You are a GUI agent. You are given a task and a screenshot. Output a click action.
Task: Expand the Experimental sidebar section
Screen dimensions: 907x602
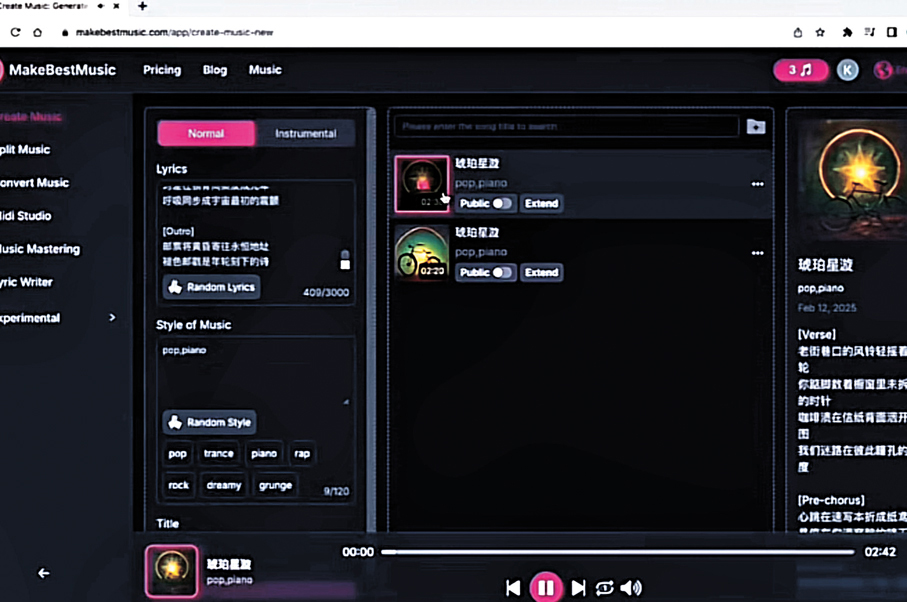[x=112, y=317]
